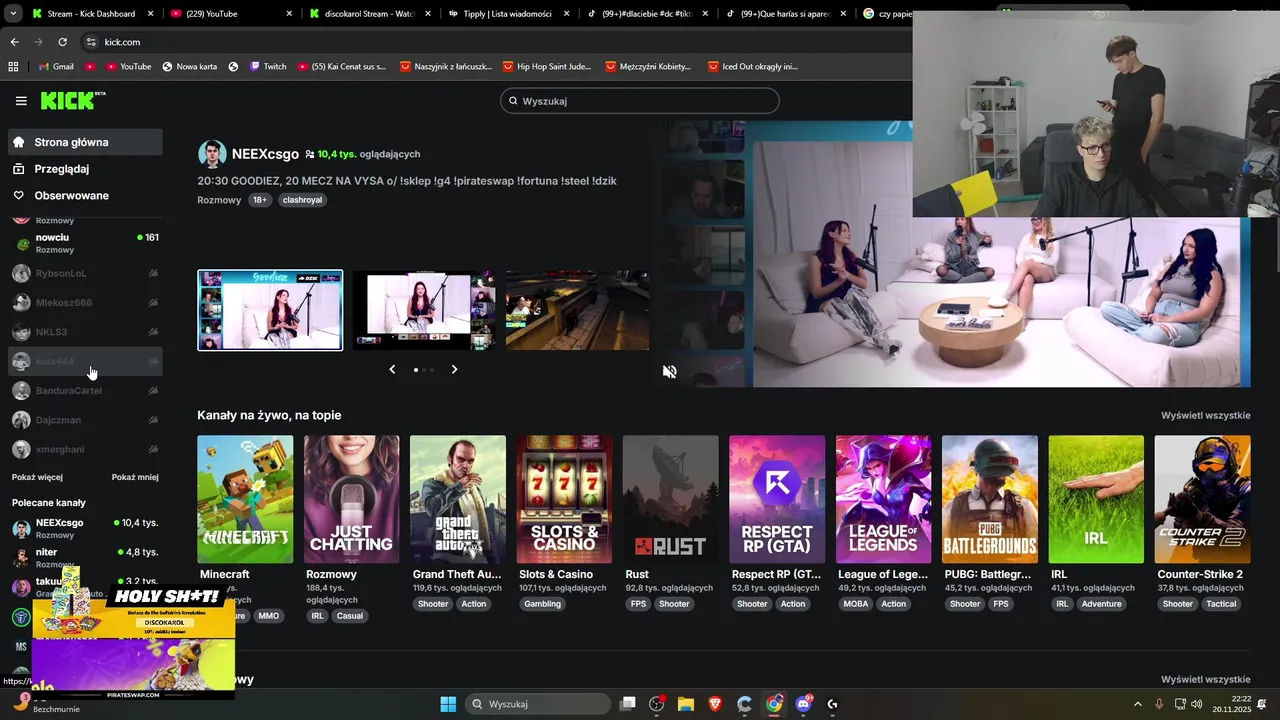The height and width of the screenshot is (720, 1280).
Task: Open the League of Legends category card
Action: [884, 499]
